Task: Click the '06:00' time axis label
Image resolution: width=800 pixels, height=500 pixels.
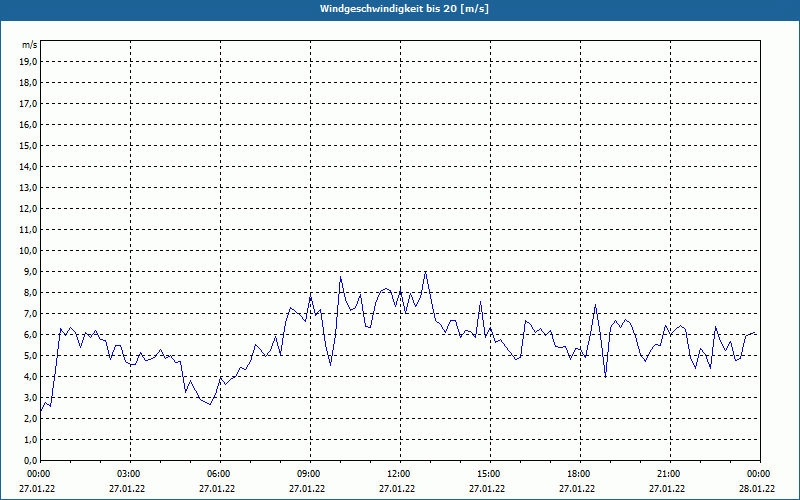Action: (220, 474)
